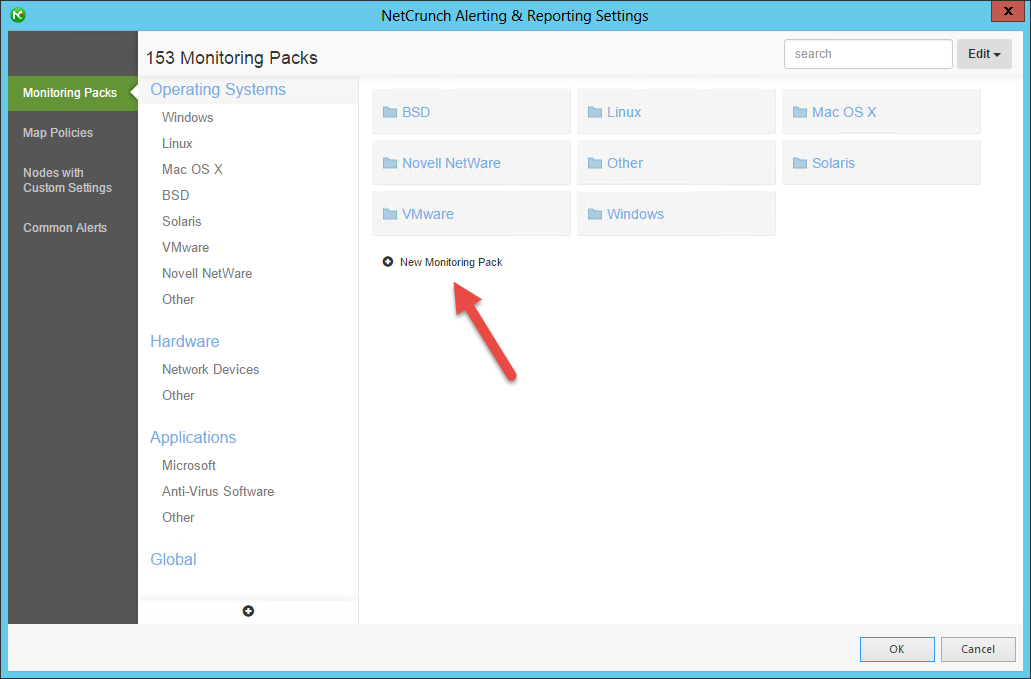
Task: Select Other under Operating Systems
Action: tap(178, 300)
